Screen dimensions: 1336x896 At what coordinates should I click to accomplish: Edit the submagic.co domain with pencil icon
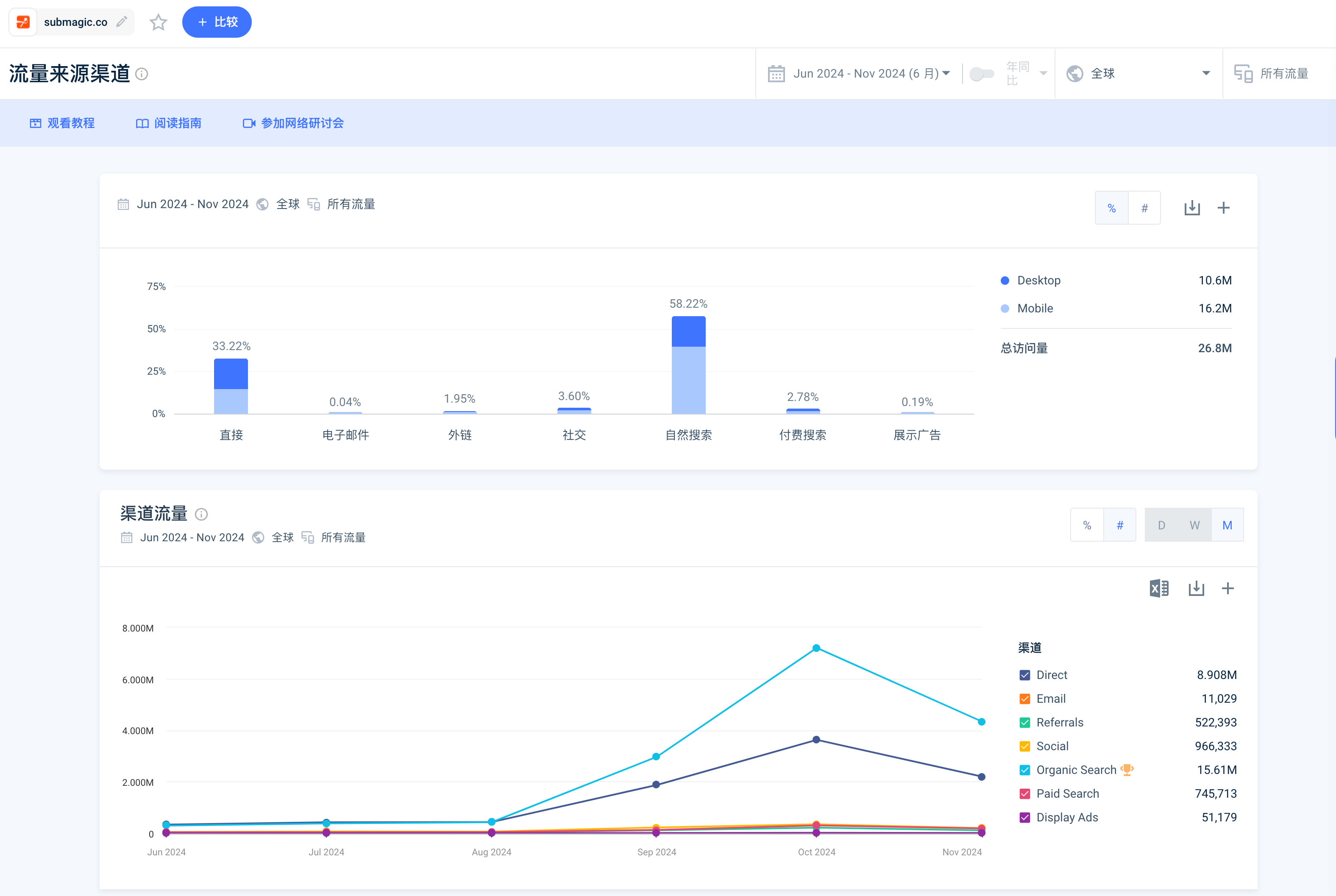pyautogui.click(x=122, y=22)
